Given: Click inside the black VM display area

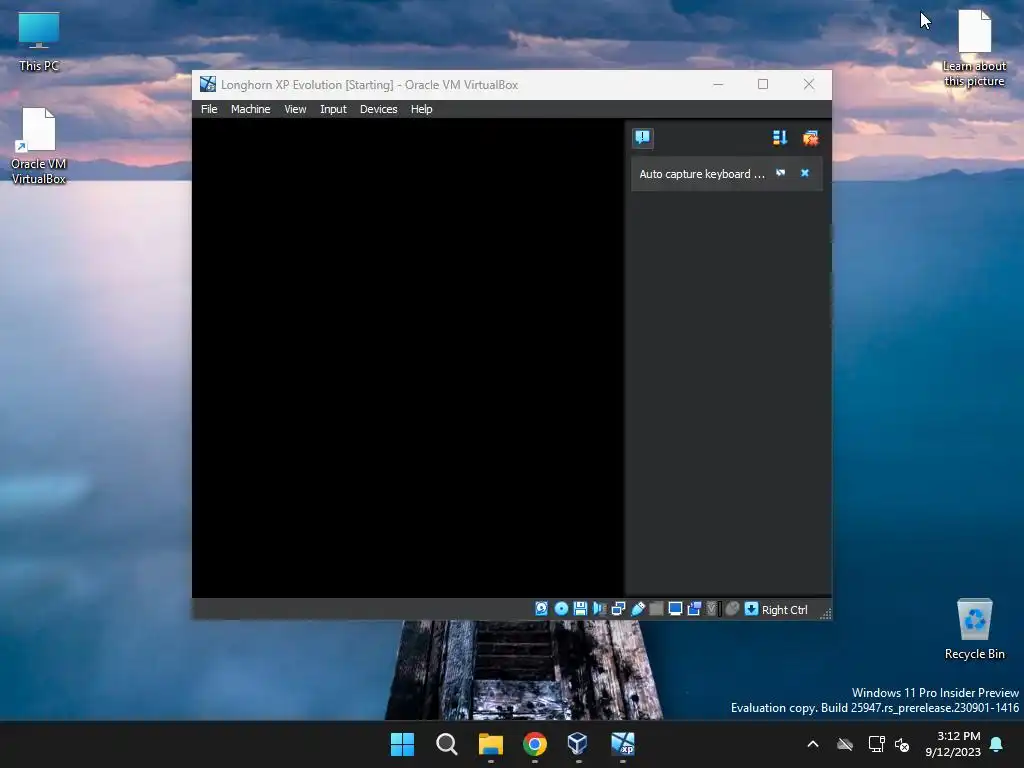Looking at the screenshot, I should coord(408,358).
